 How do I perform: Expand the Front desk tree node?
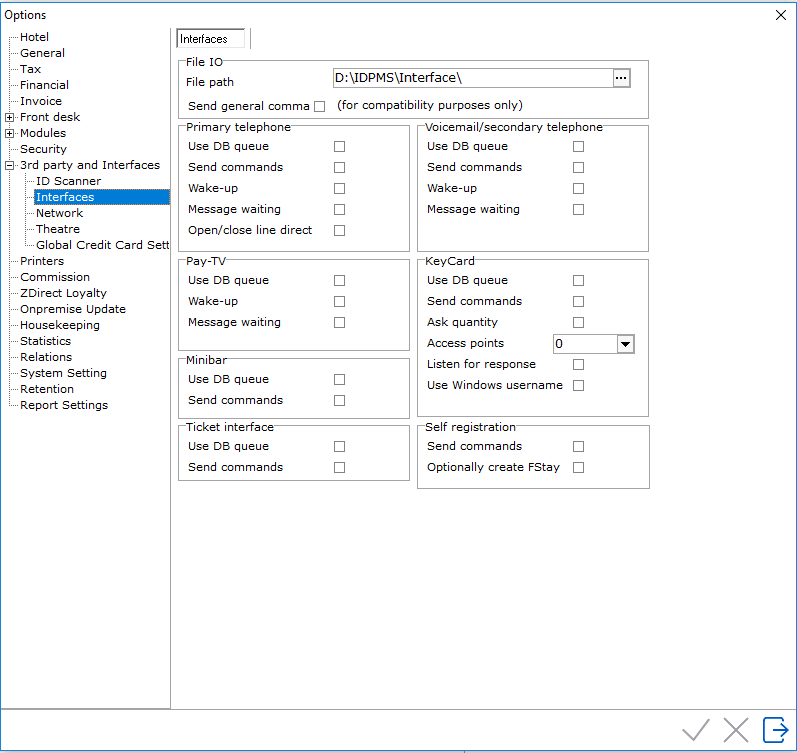(x=10, y=117)
